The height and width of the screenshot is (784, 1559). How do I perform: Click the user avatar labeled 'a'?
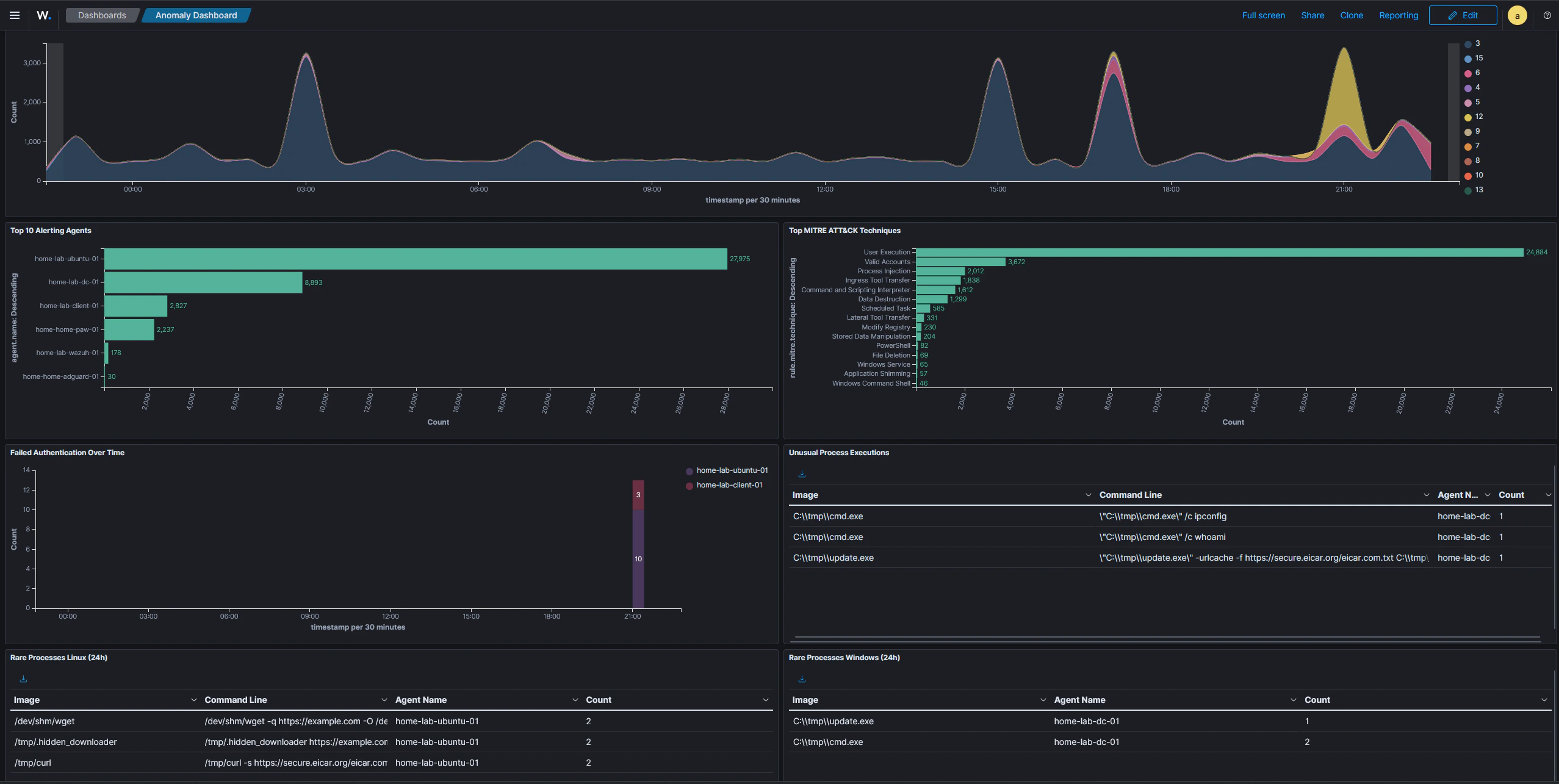click(1517, 15)
